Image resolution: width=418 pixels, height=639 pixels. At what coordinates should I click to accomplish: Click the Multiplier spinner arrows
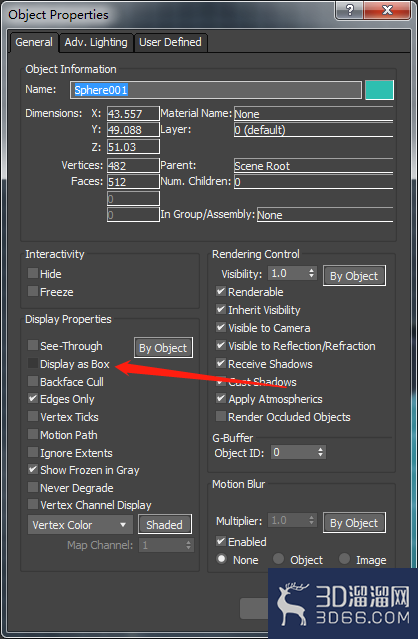[312, 520]
